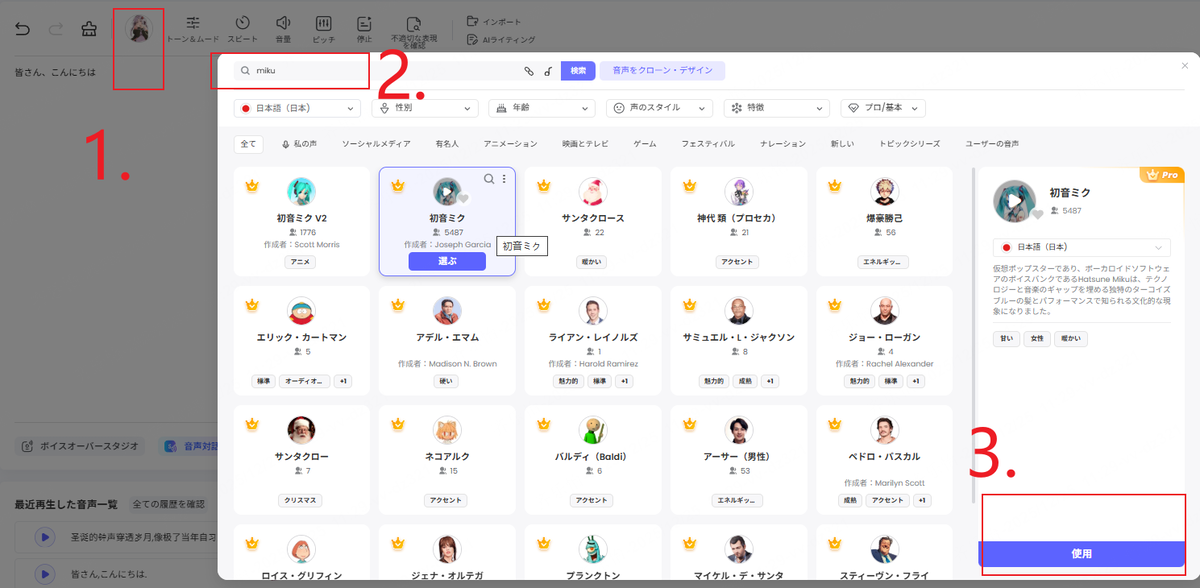Click the redo arrow icon
The image size is (1200, 588).
[56, 29]
